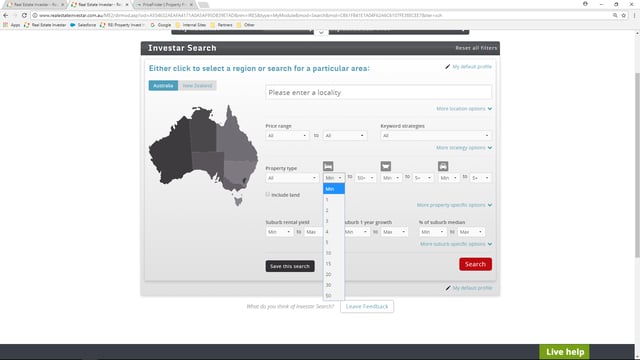
Task: Open Chrome three-dot menu
Action: [x=634, y=16]
